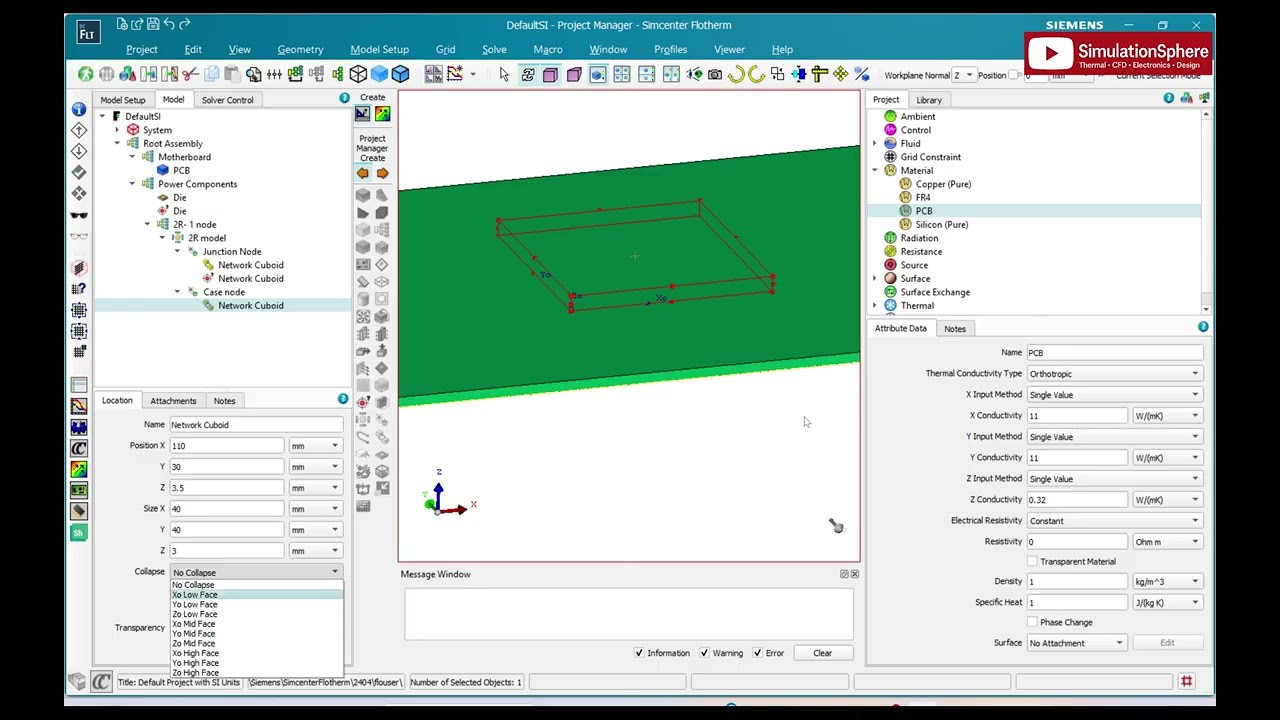
Task: Select the Silicon (Pure) material
Action: pyautogui.click(x=941, y=225)
